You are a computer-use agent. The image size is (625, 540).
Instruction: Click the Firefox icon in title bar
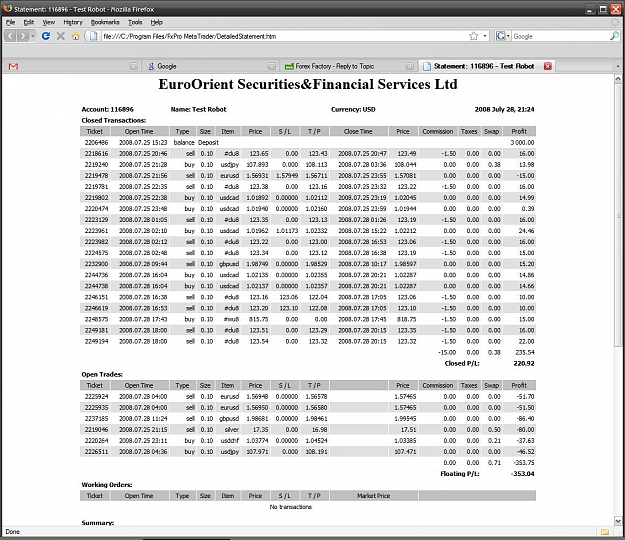[x=8, y=8]
